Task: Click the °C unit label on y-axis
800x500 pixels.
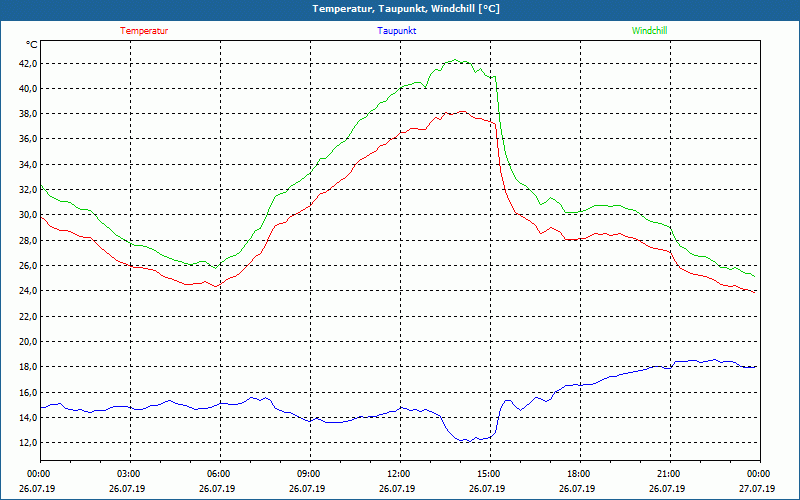Action: pos(31,45)
